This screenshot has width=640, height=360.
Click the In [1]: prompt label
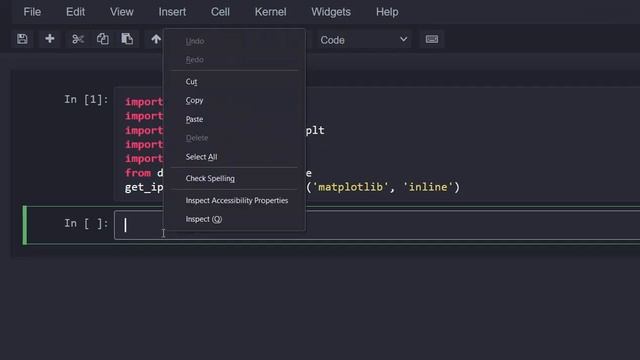pos(86,100)
